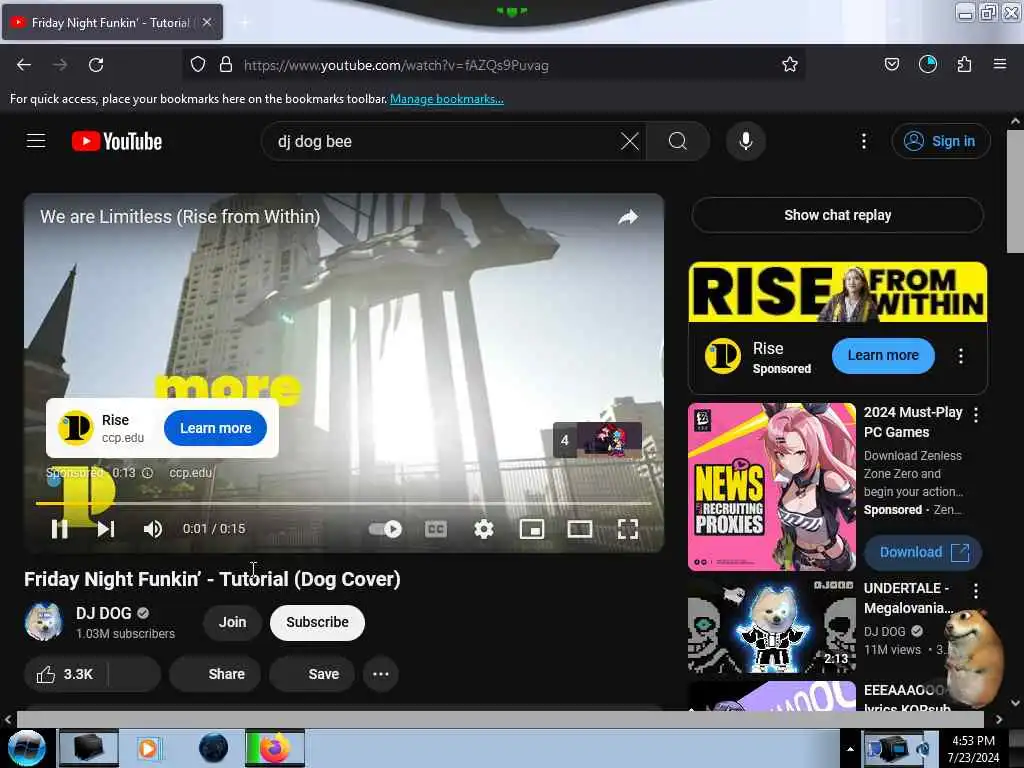Mute the video volume

click(x=153, y=529)
